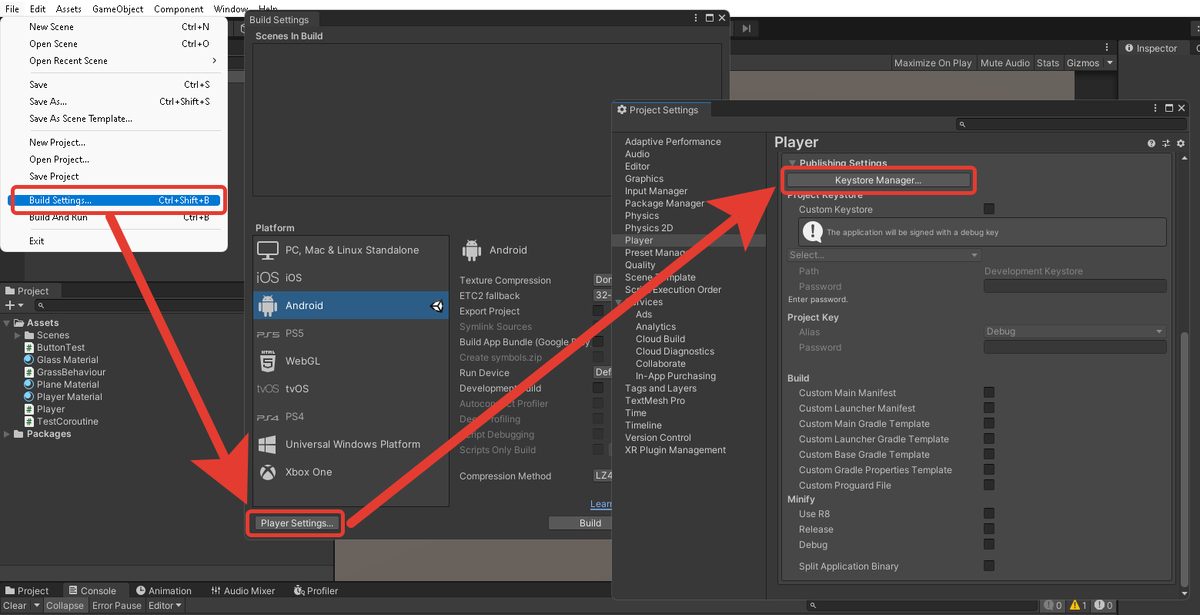Select Build Settings... in File menu

coord(117,200)
